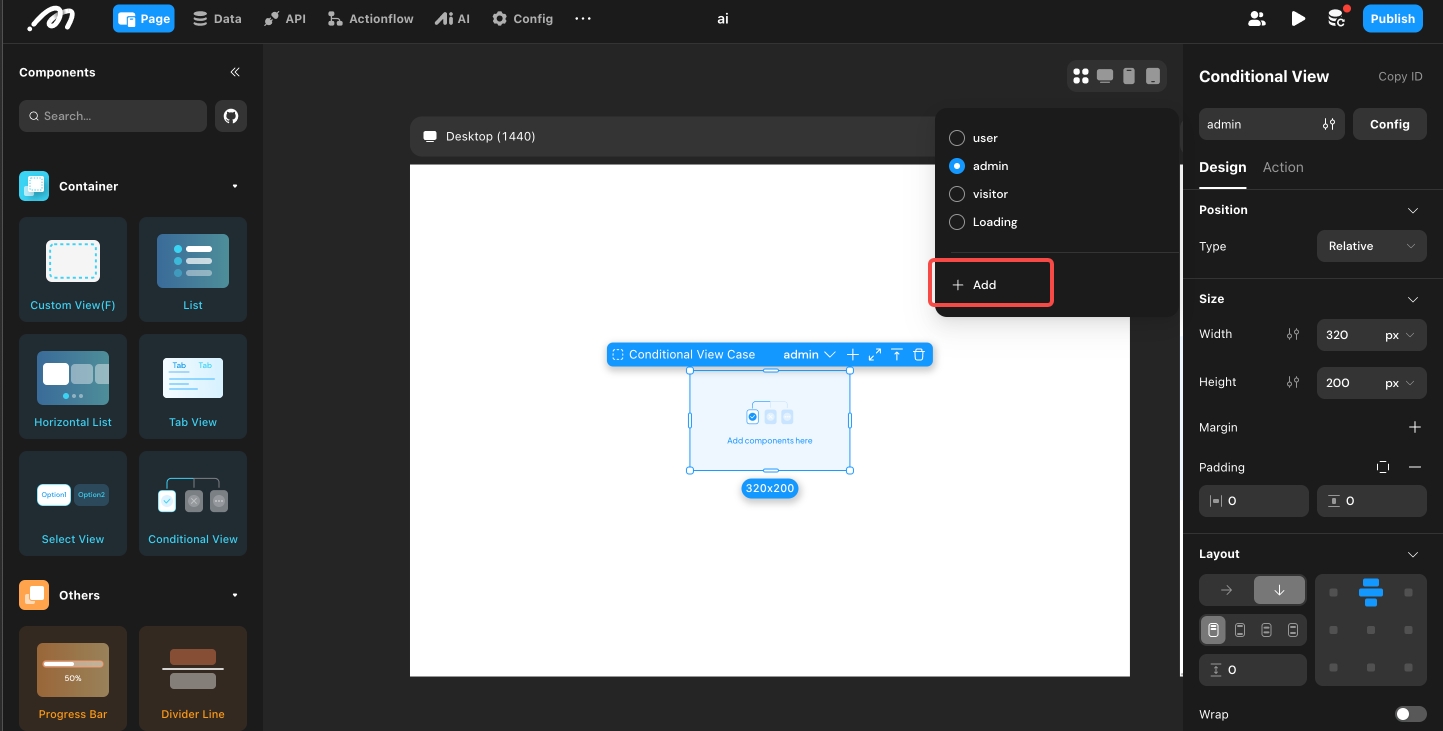Collapse the Size section

point(1413,299)
